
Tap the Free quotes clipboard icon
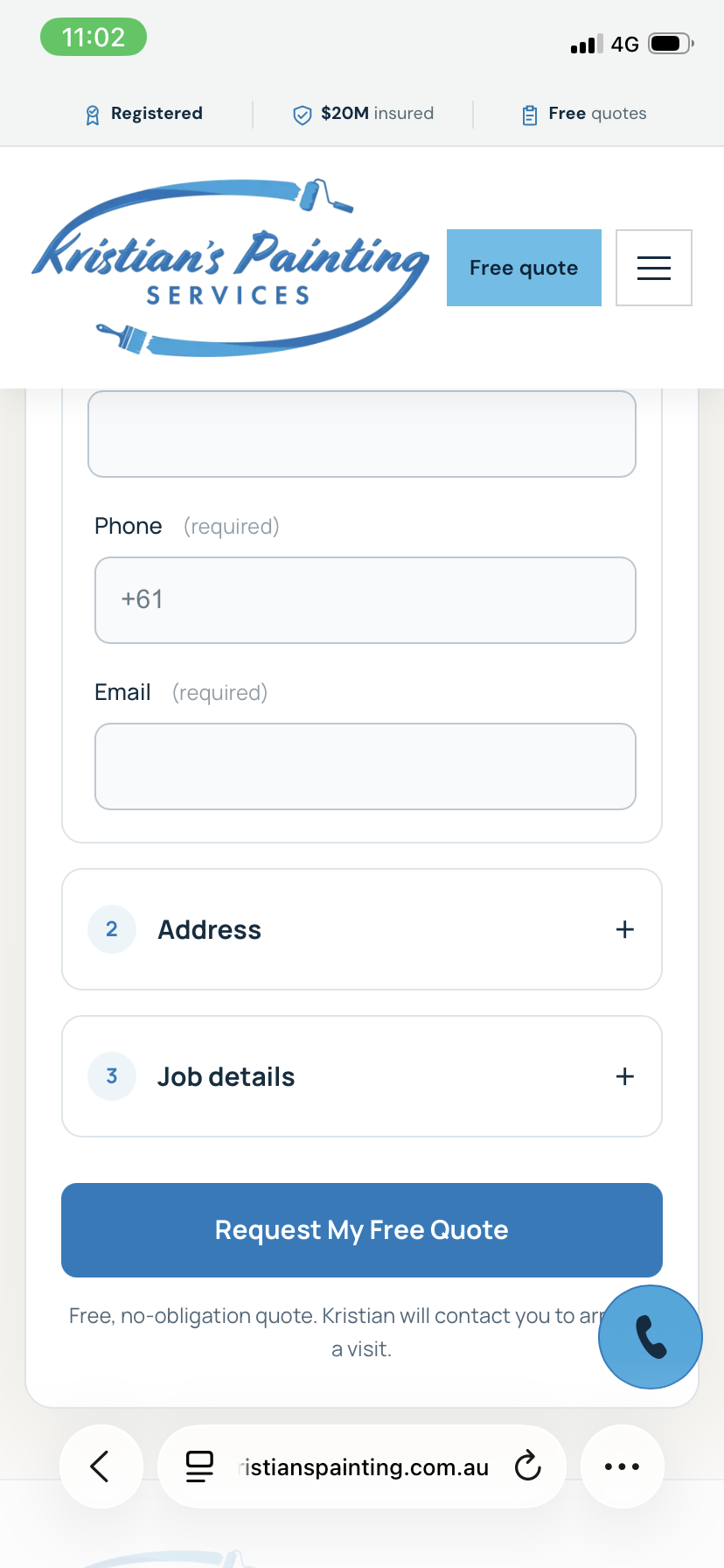529,115
